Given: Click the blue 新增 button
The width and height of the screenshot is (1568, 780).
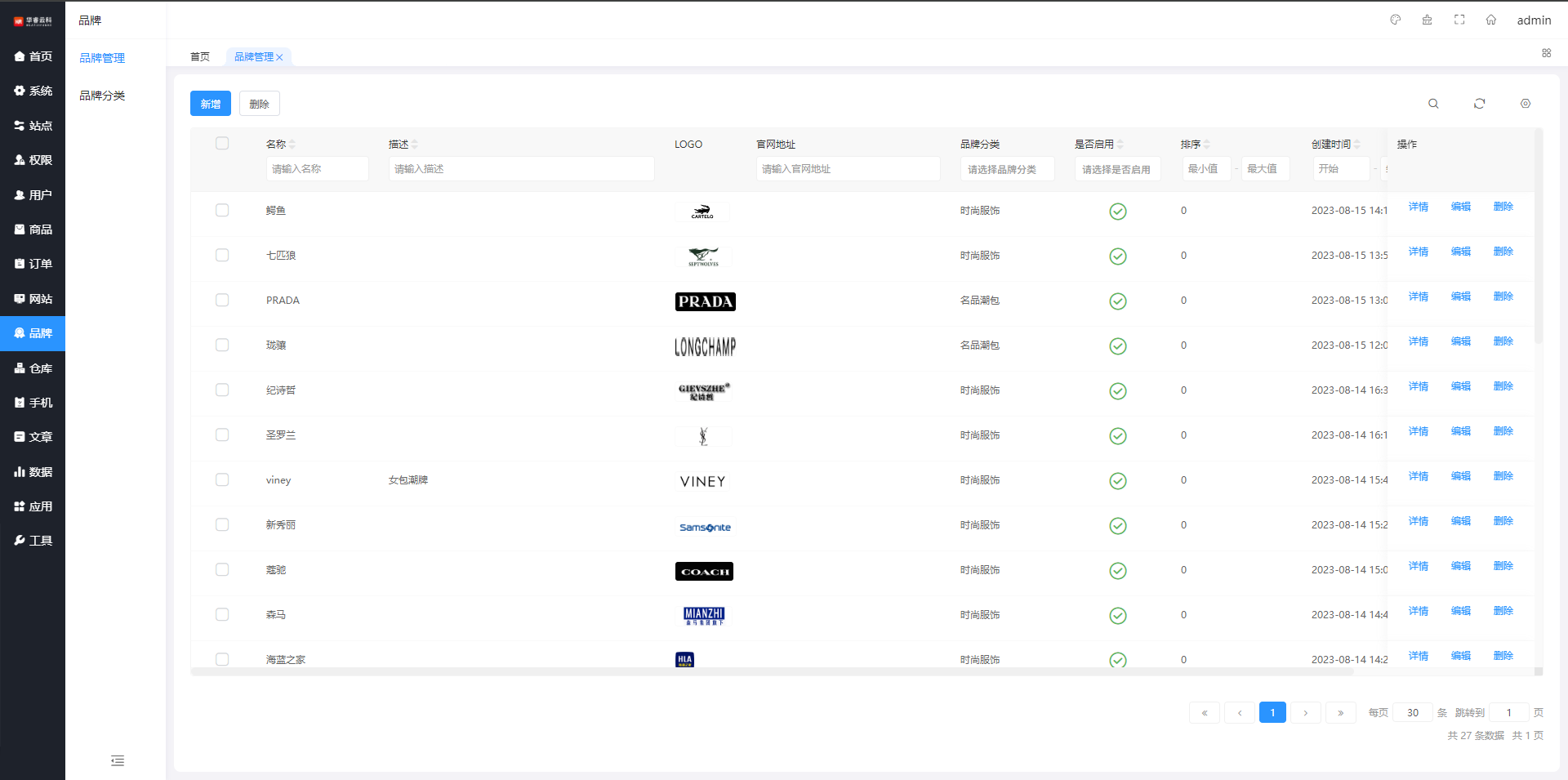Looking at the screenshot, I should [x=210, y=104].
